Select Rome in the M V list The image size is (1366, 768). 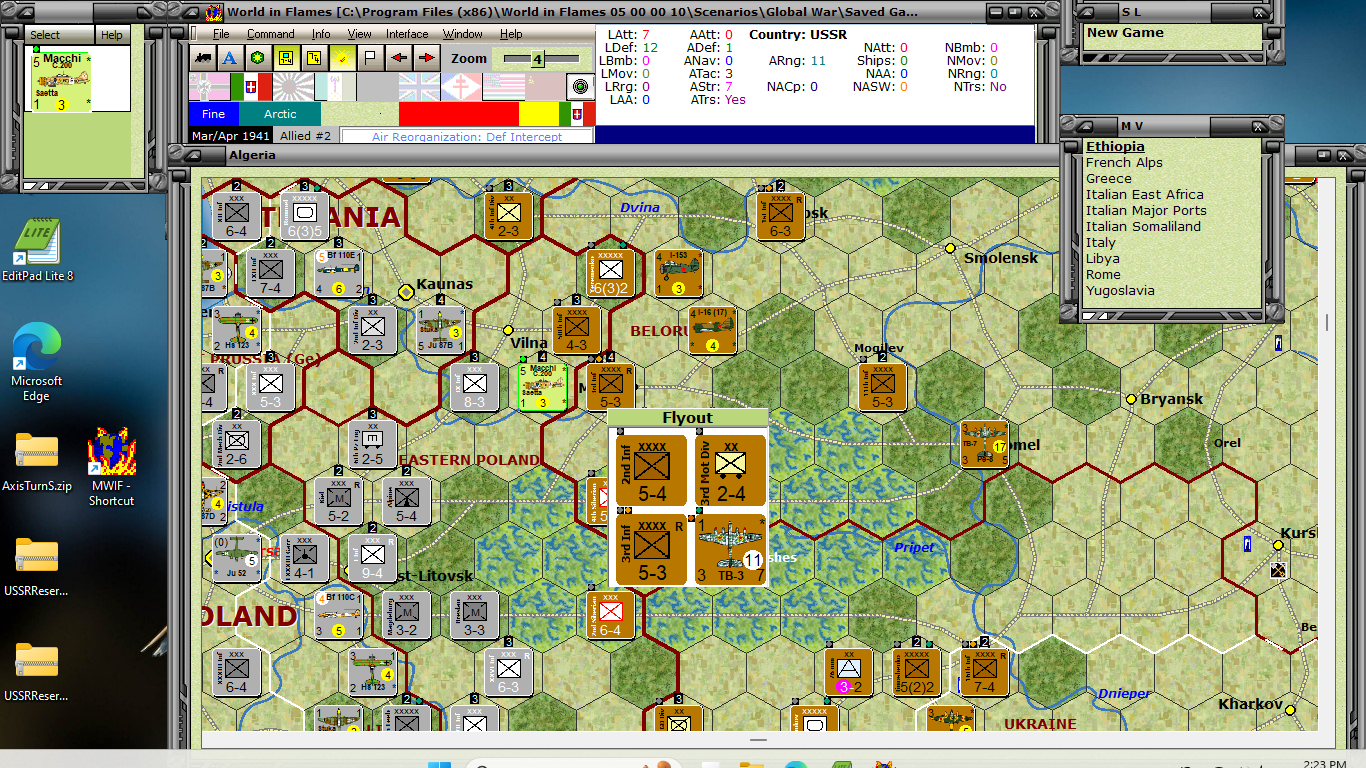pos(1104,274)
